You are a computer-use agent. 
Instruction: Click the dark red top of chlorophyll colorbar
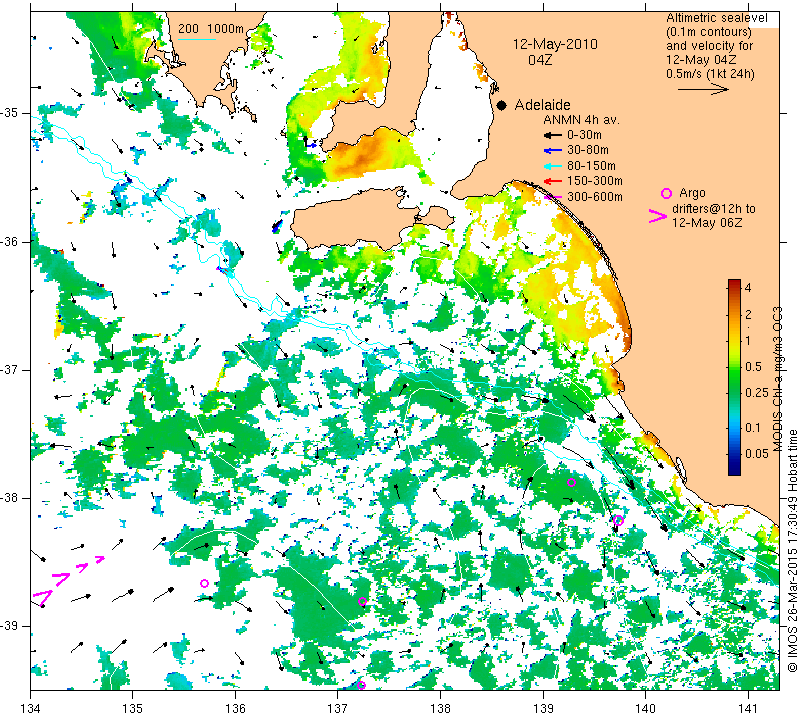coord(734,282)
